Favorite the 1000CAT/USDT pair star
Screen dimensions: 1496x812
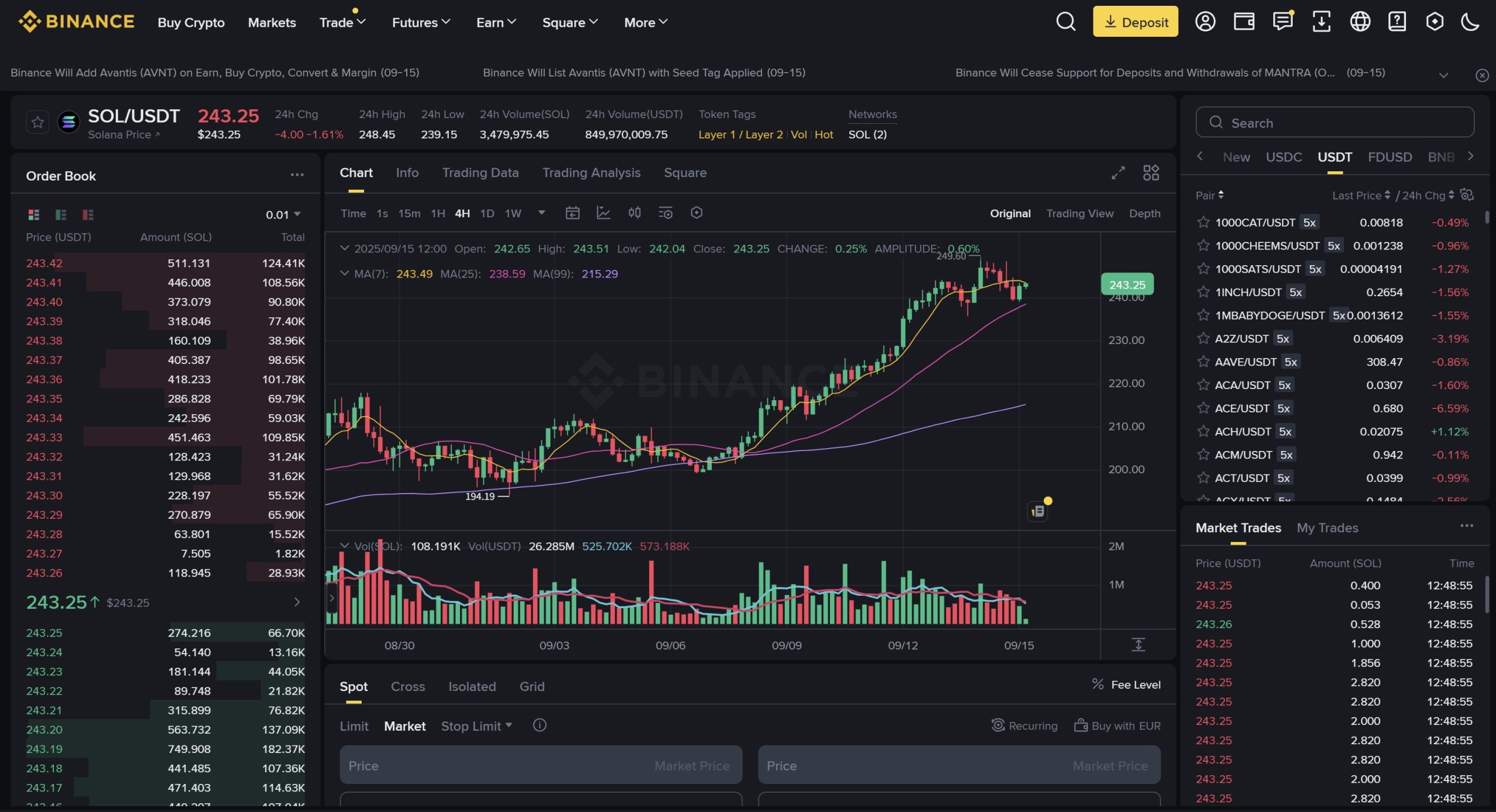(x=1203, y=222)
